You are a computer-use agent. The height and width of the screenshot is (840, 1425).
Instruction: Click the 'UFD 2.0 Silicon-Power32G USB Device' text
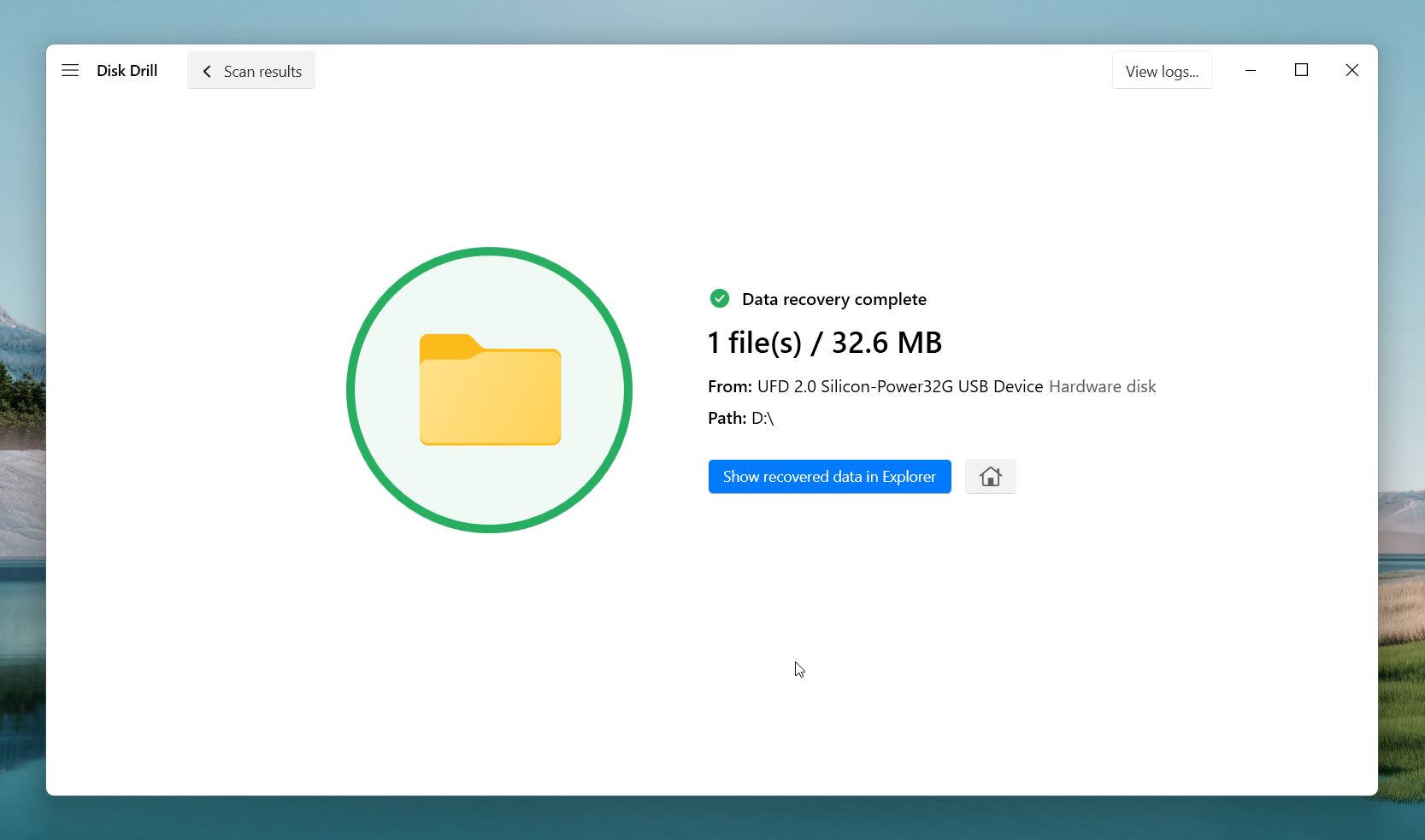point(900,386)
